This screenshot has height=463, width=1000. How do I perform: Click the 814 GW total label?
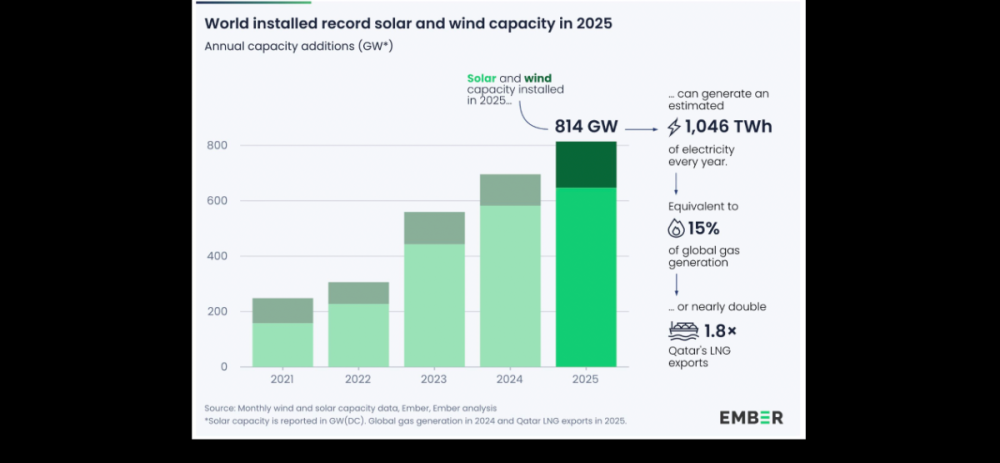click(x=586, y=127)
